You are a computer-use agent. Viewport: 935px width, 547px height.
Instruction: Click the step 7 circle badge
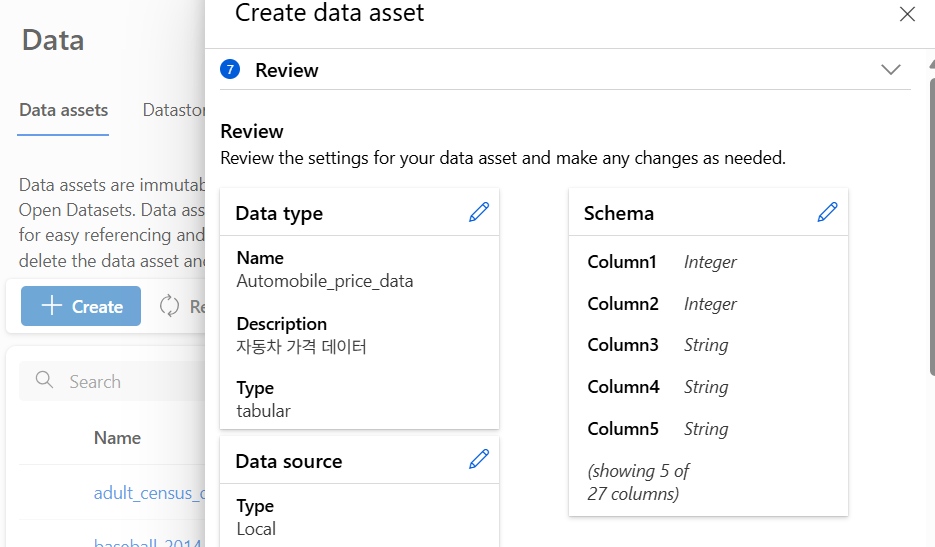(x=231, y=69)
